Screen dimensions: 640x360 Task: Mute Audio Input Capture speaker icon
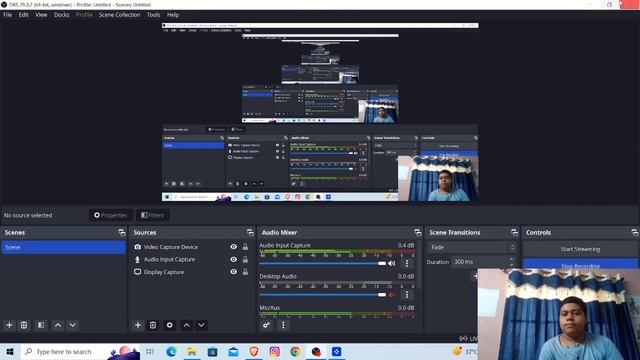coord(392,263)
